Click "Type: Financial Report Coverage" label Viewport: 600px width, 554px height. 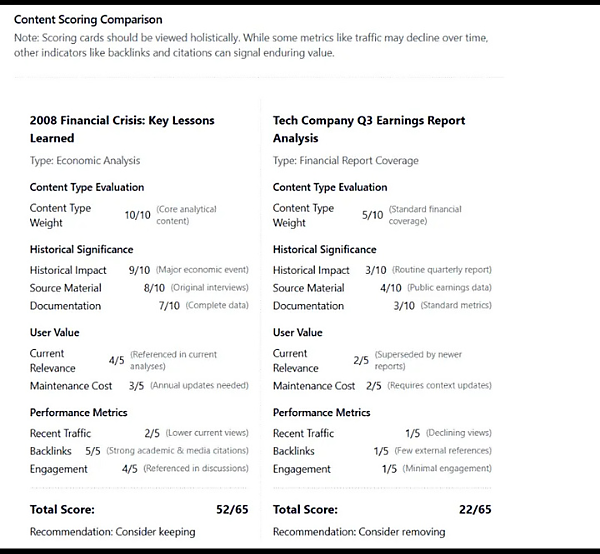click(x=345, y=160)
